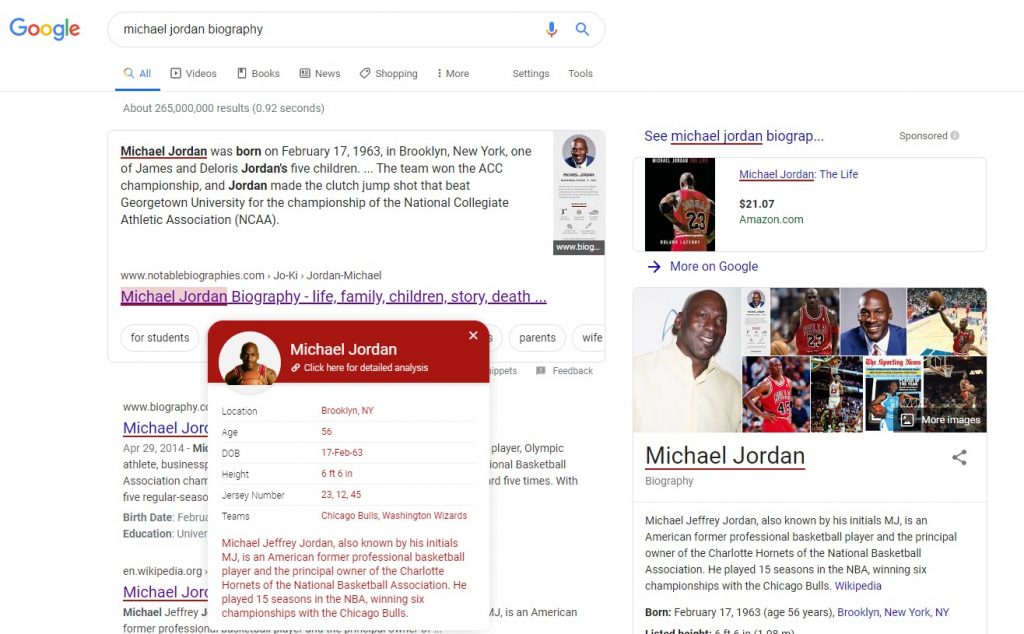This screenshot has height=634, width=1024.
Task: Click the 'About 265,000,000 results' text
Action: tap(223, 108)
